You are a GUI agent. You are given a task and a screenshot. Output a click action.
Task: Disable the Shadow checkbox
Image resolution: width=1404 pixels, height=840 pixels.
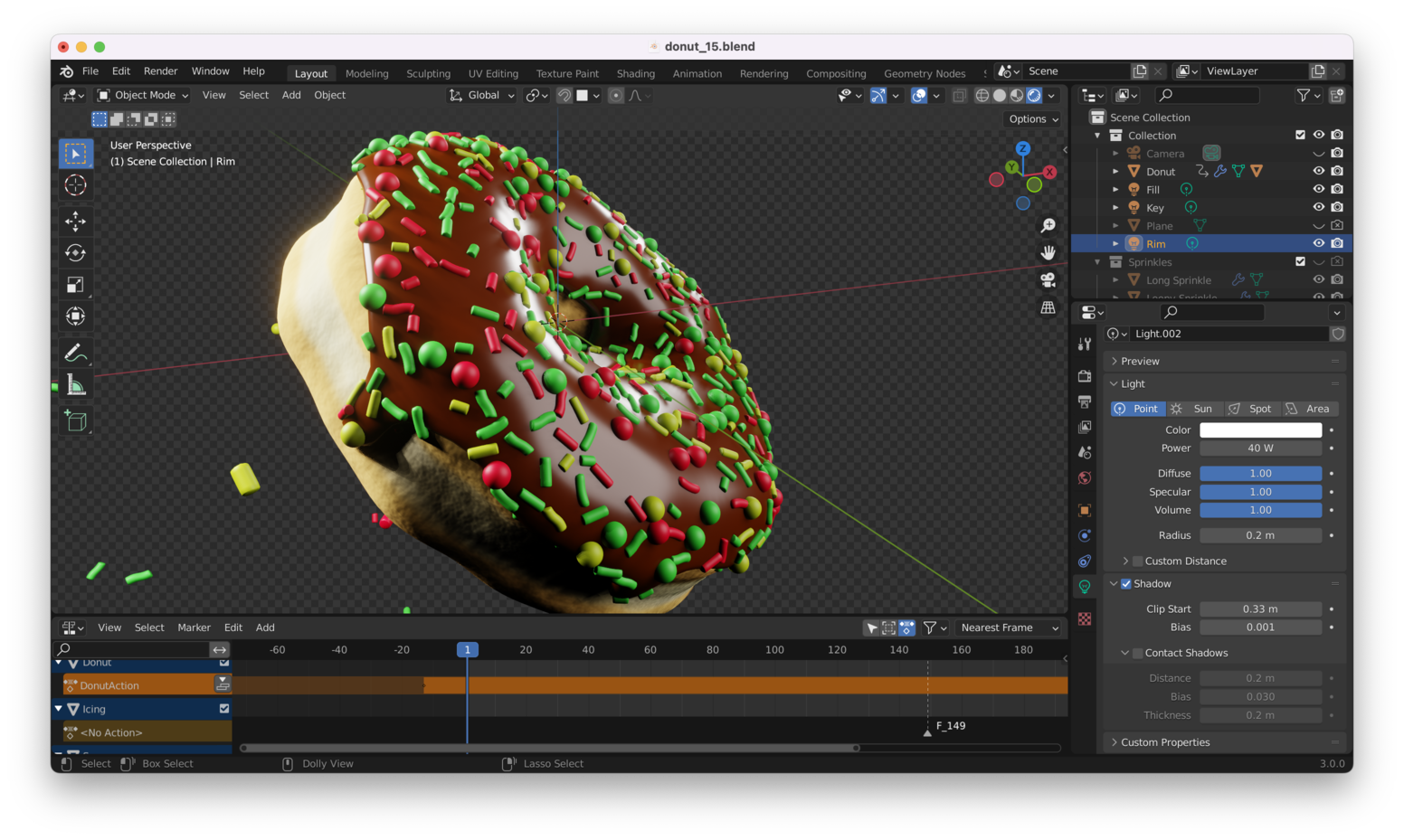click(x=1126, y=584)
